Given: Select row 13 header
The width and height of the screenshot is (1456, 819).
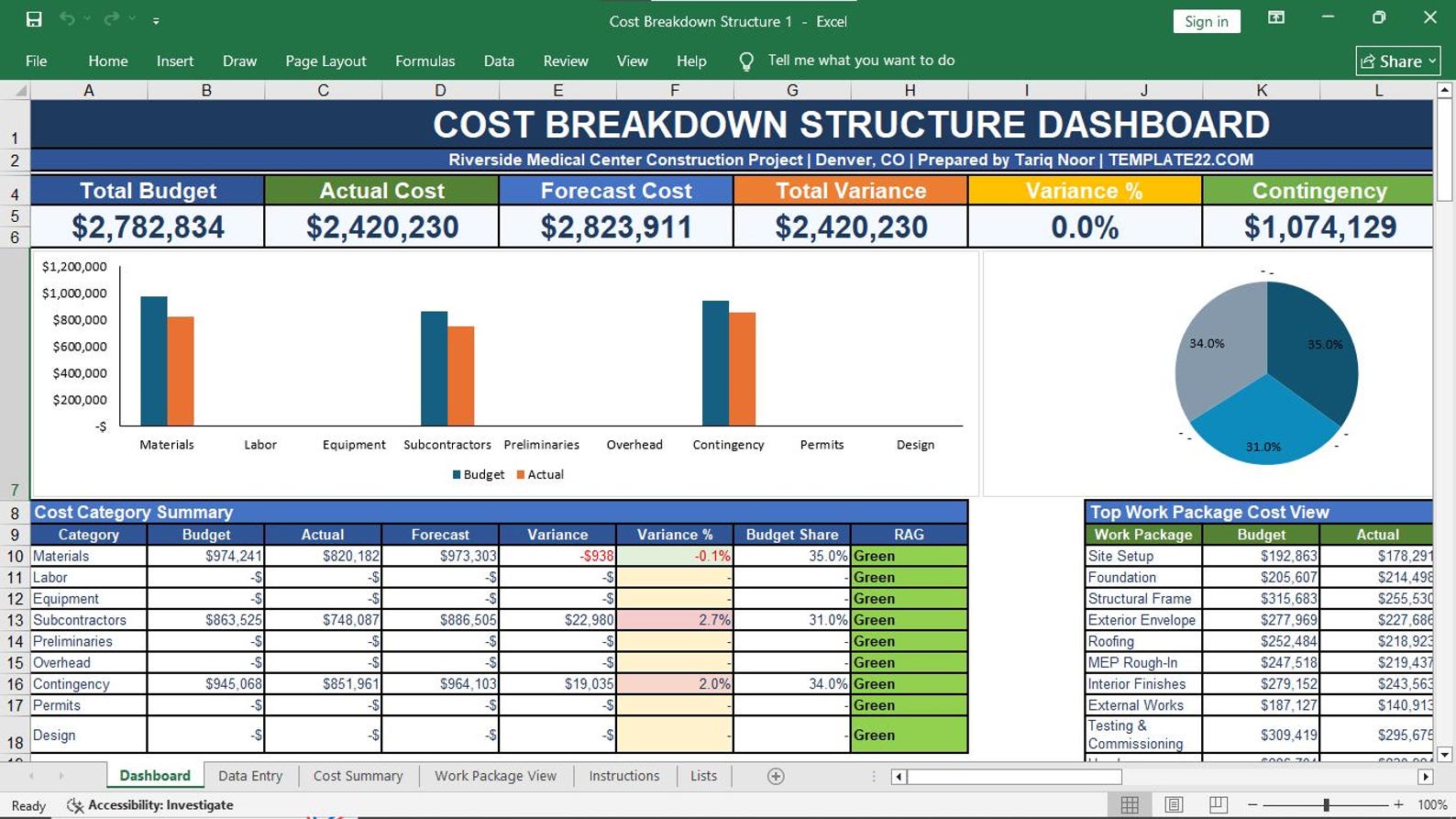Looking at the screenshot, I should [x=15, y=620].
